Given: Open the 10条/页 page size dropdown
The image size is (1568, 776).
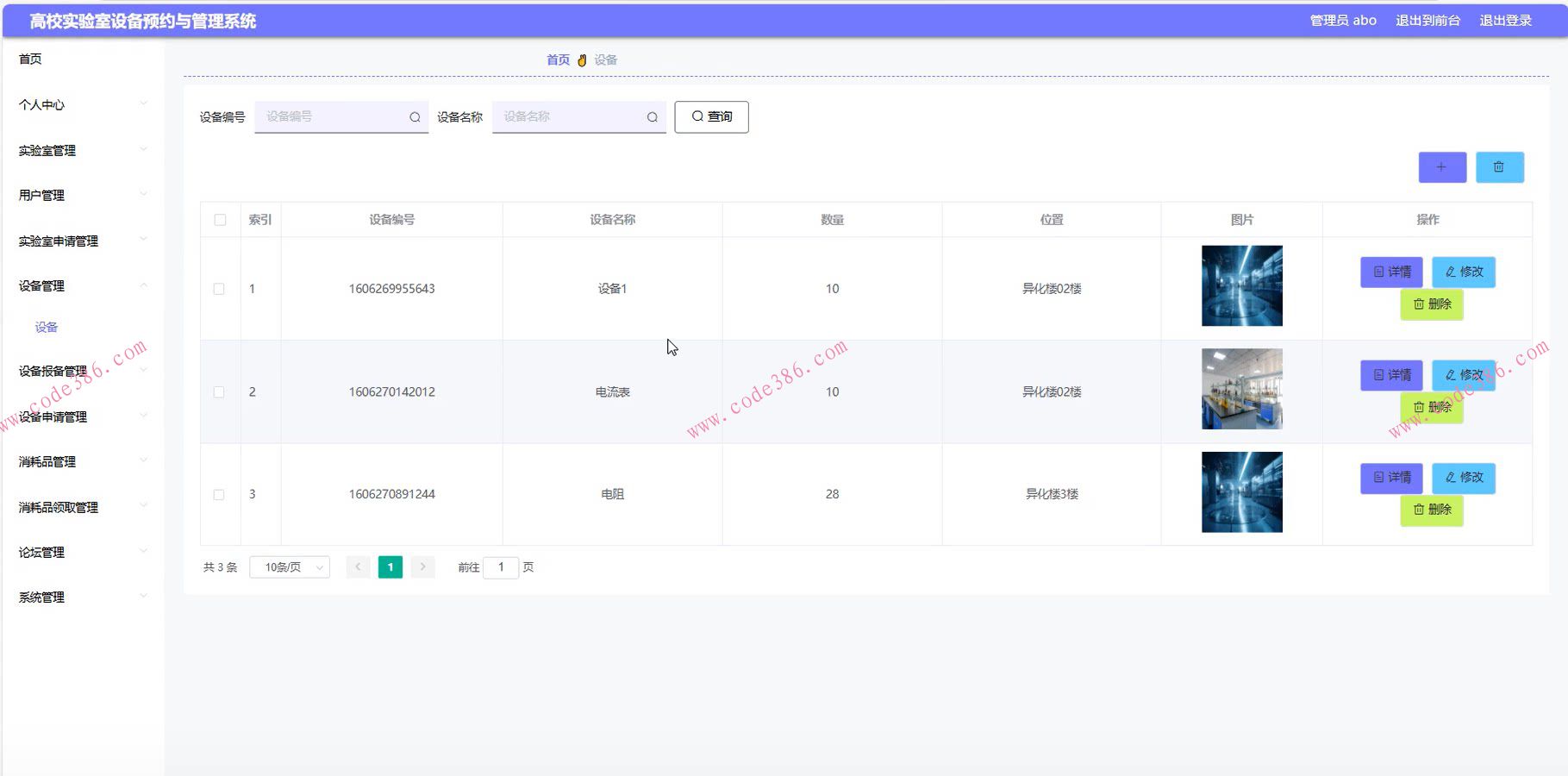Looking at the screenshot, I should tap(290, 567).
